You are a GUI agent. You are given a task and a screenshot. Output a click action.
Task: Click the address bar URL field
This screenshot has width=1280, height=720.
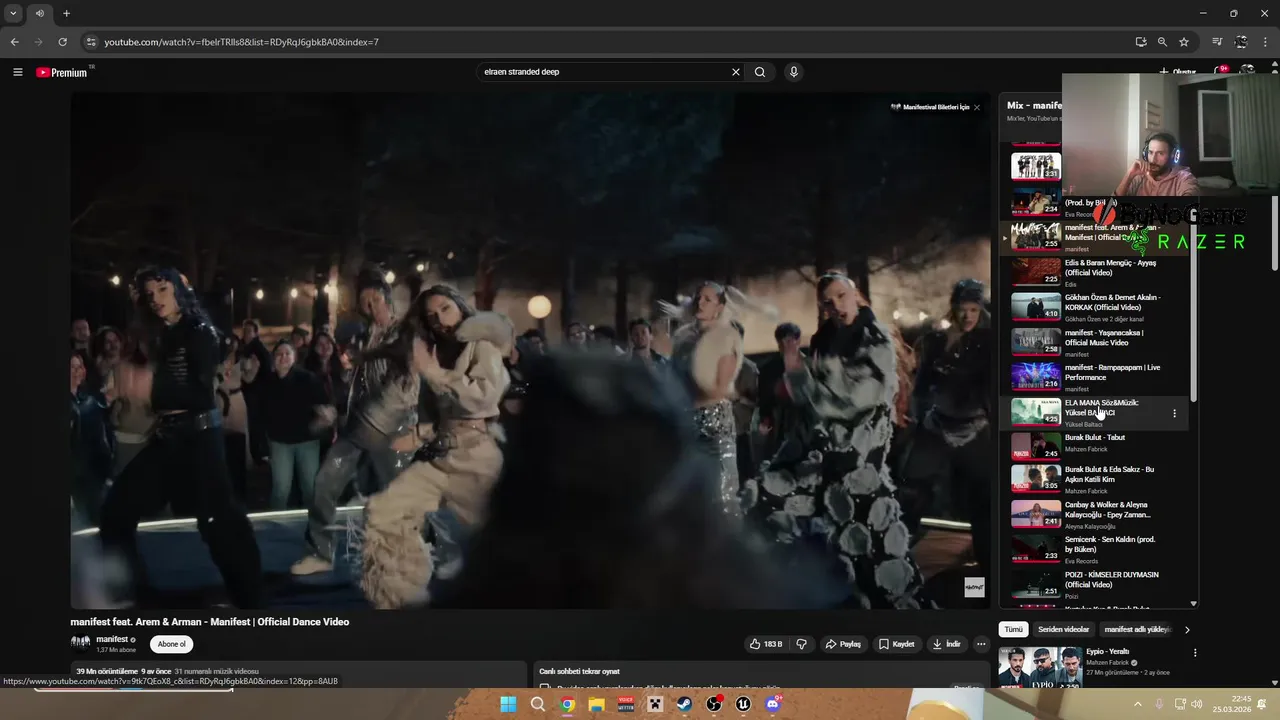tap(600, 42)
